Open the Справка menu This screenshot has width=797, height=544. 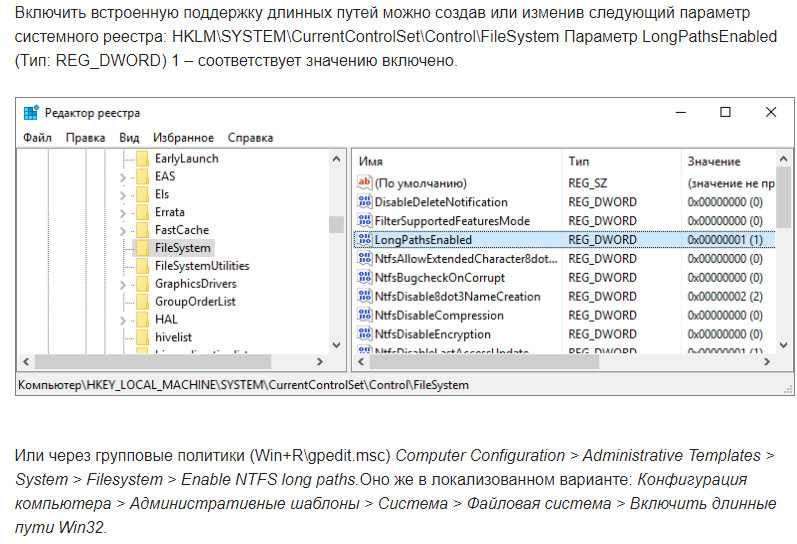pos(250,138)
